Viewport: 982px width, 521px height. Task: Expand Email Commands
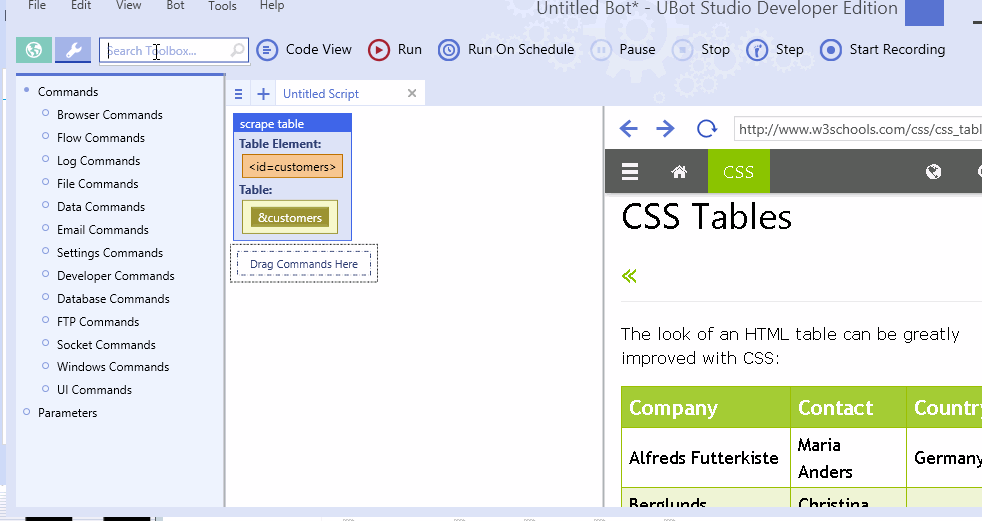pyautogui.click(x=45, y=228)
